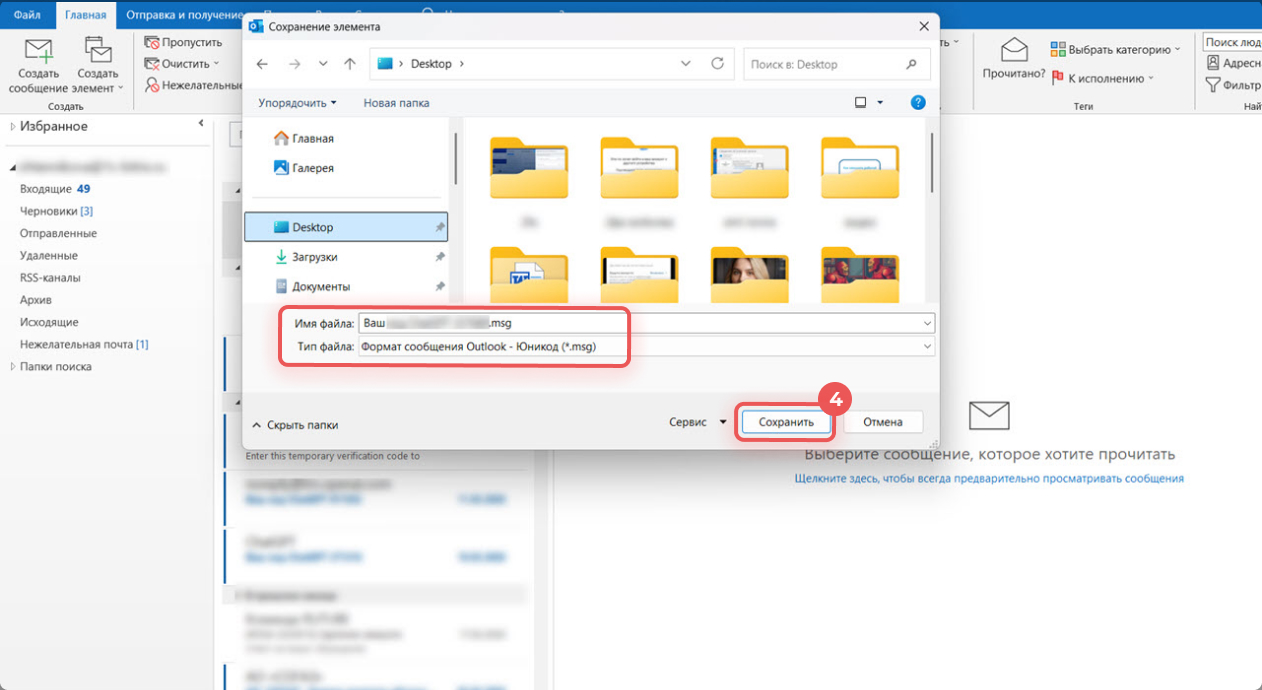Open the file type dropdown
Image resolution: width=1262 pixels, height=690 pixels.
click(x=928, y=347)
